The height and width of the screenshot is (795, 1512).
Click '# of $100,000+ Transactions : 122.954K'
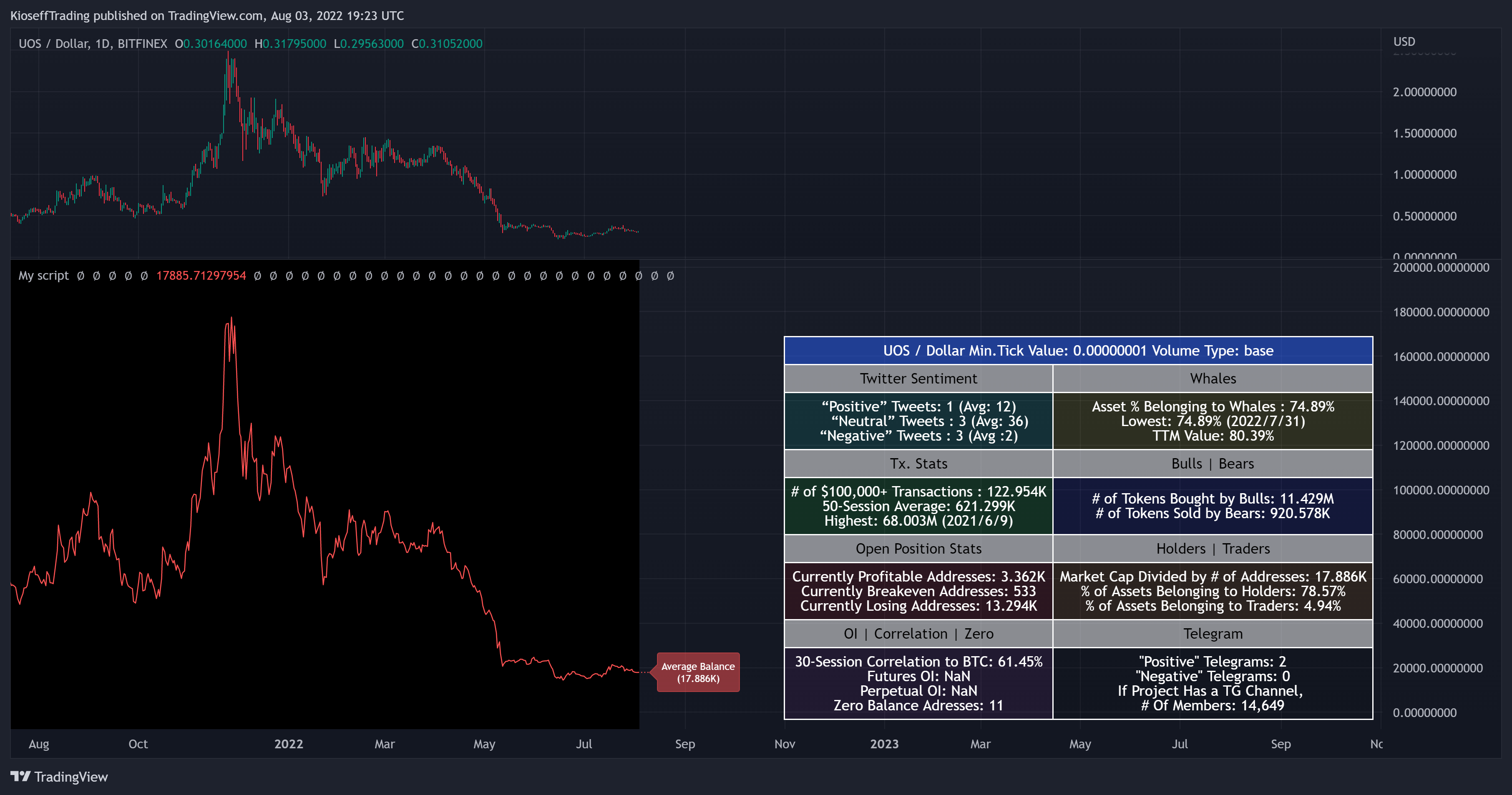918,492
